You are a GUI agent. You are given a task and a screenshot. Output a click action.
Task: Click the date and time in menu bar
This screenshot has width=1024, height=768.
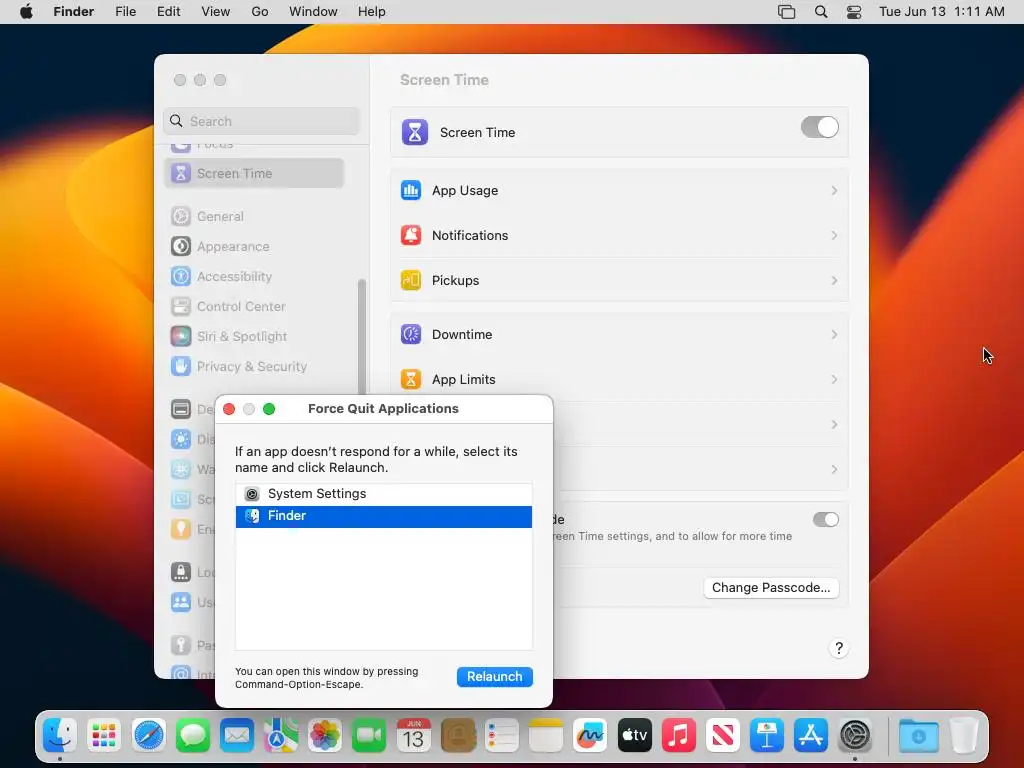pyautogui.click(x=941, y=12)
